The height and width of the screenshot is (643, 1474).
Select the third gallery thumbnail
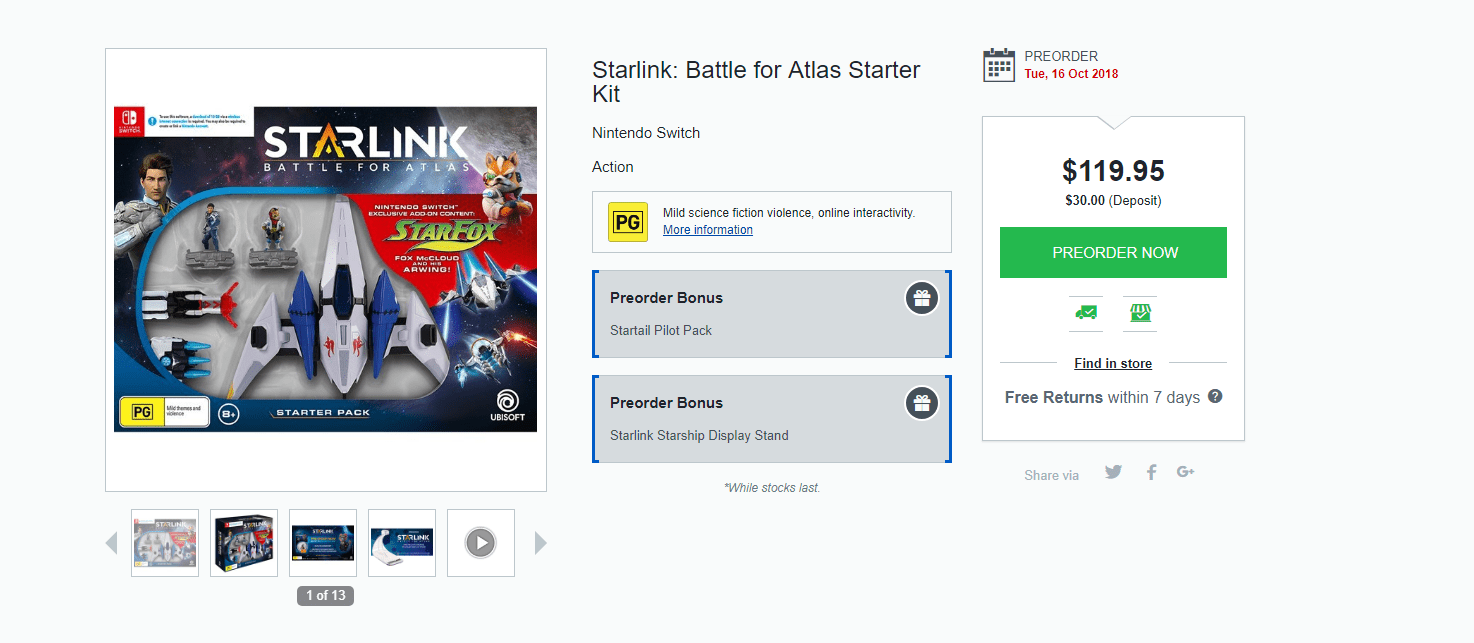[323, 543]
